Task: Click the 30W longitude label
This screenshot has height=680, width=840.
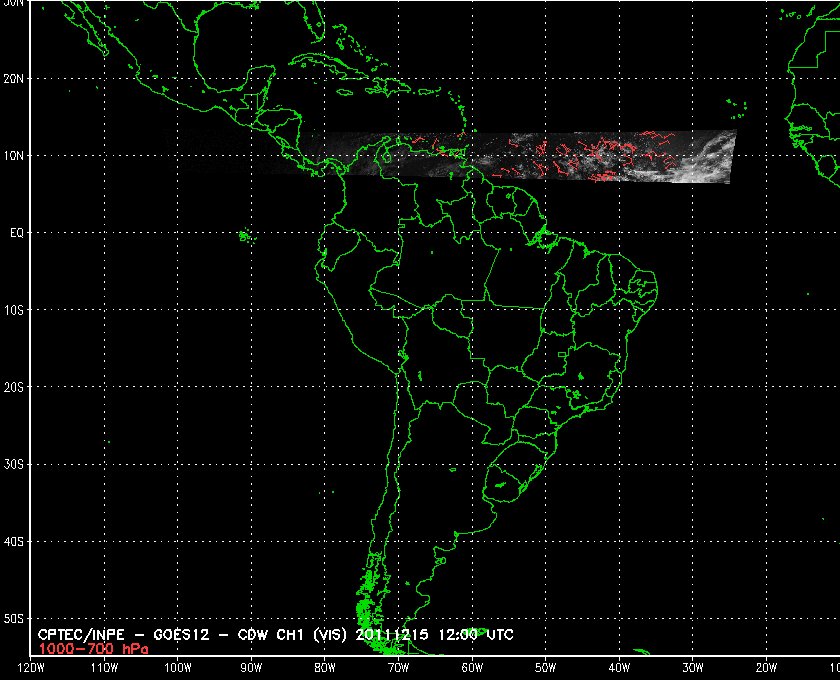Action: (x=693, y=668)
